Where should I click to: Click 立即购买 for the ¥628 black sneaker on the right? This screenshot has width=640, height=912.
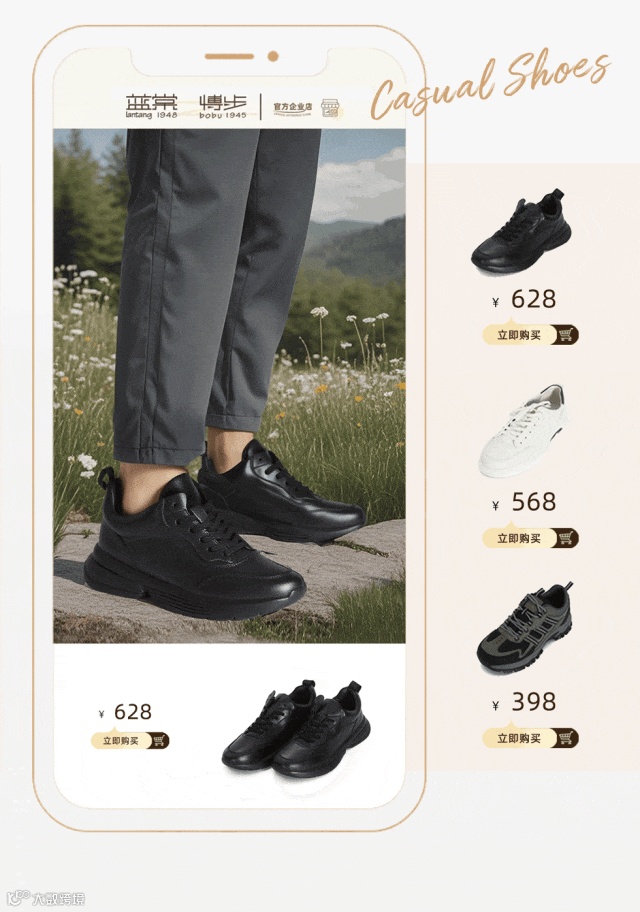(519, 335)
